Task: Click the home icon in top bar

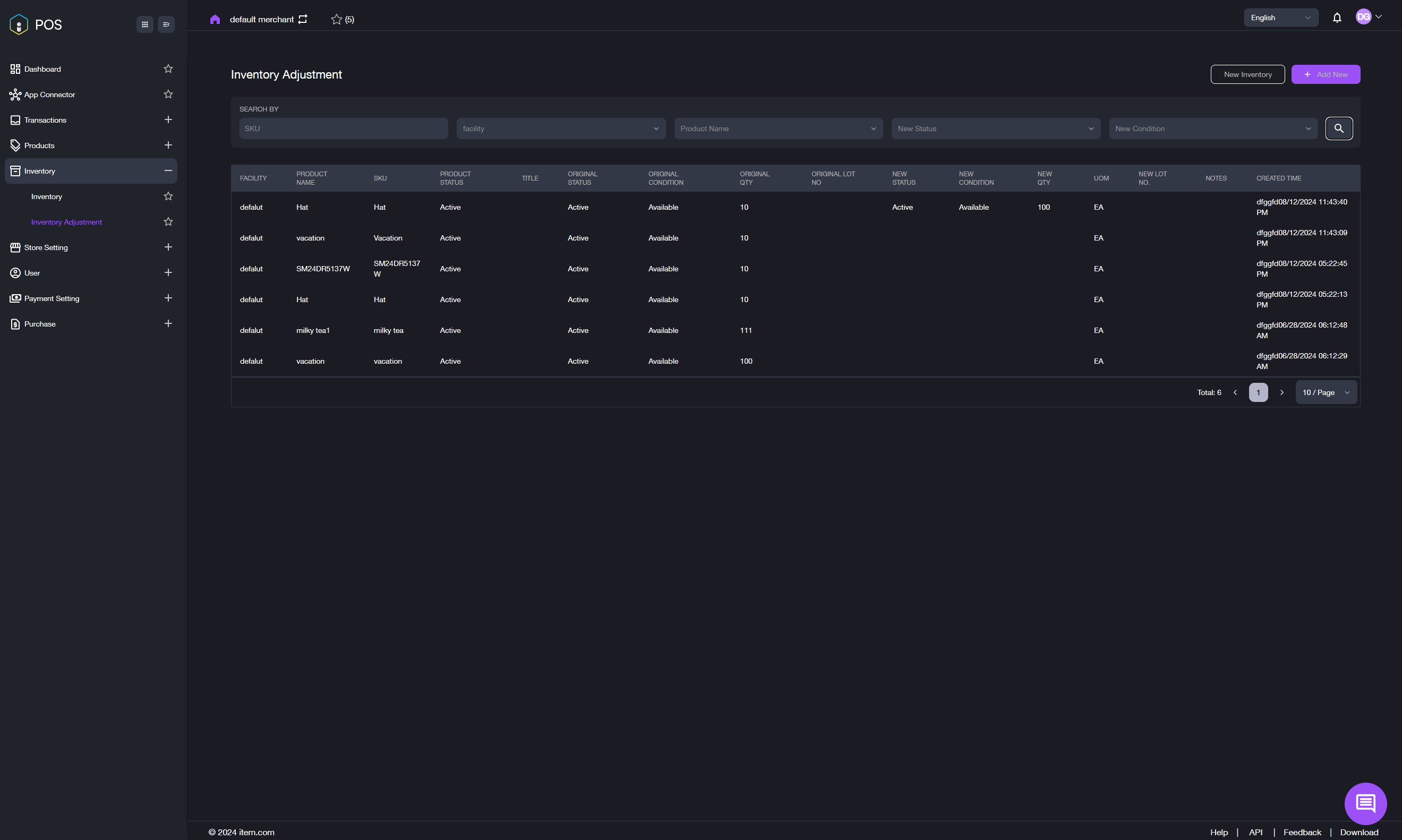Action: click(215, 19)
